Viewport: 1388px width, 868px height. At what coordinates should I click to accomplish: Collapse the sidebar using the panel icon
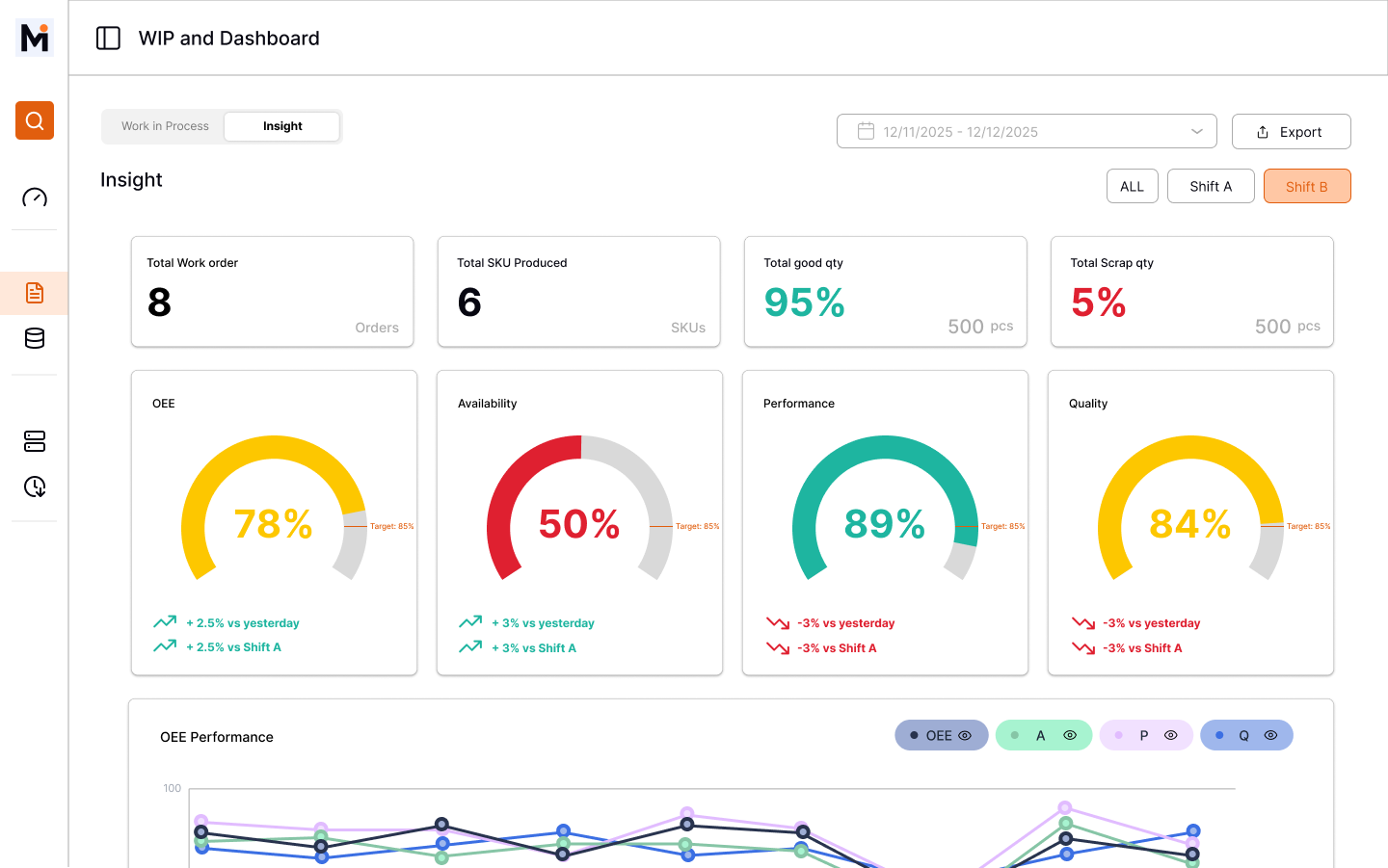[x=108, y=38]
